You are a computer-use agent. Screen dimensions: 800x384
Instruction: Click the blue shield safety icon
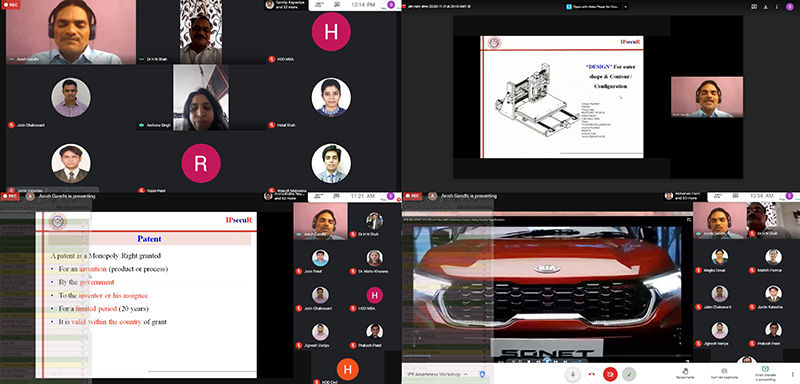coord(482,374)
